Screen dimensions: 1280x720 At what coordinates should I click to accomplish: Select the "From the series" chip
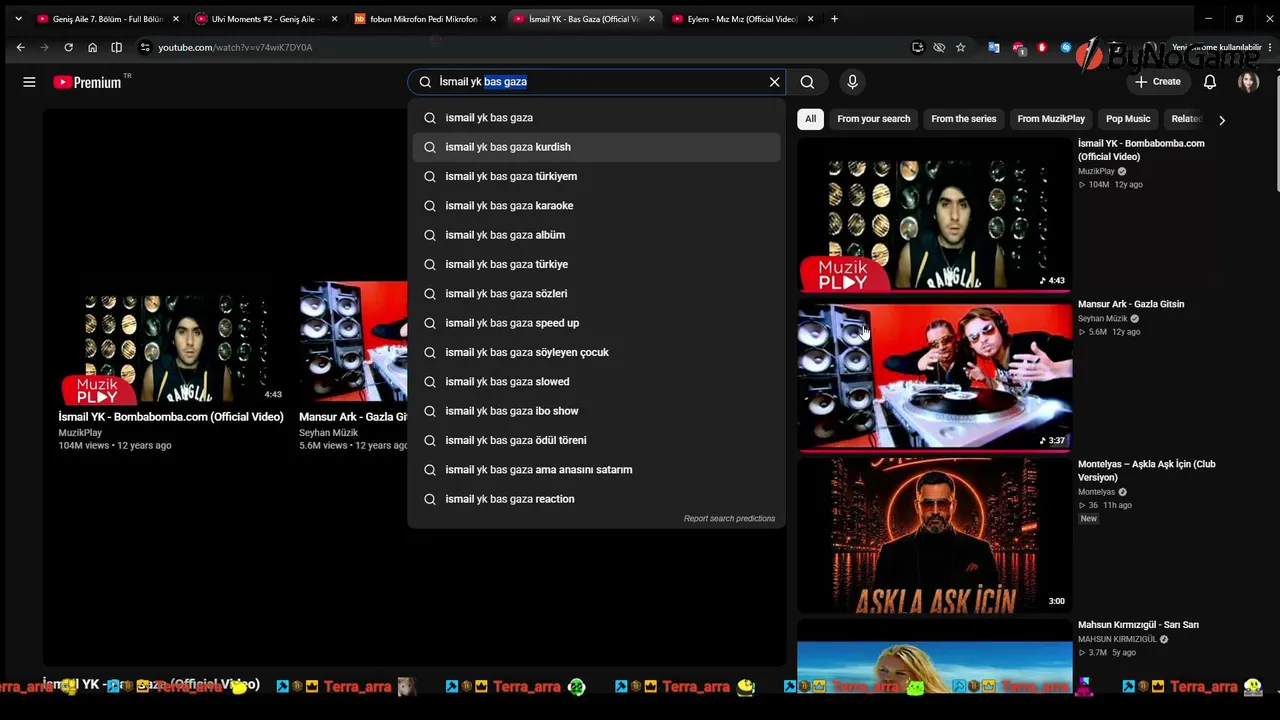964,119
